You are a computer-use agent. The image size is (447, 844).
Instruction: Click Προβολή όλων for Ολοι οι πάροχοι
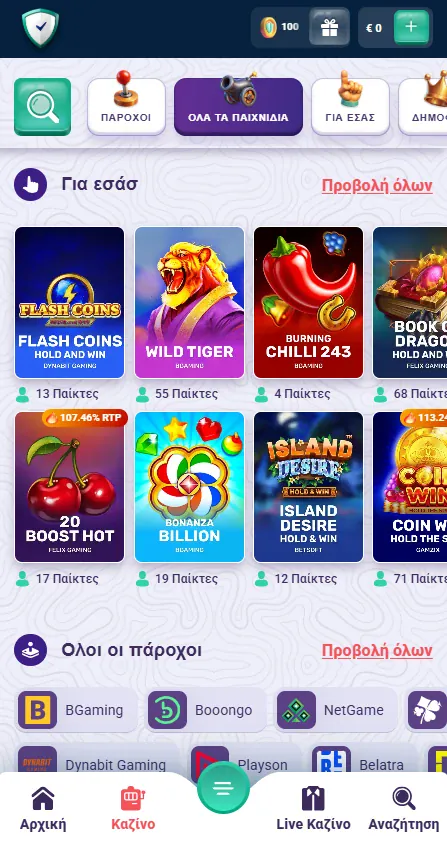377,651
